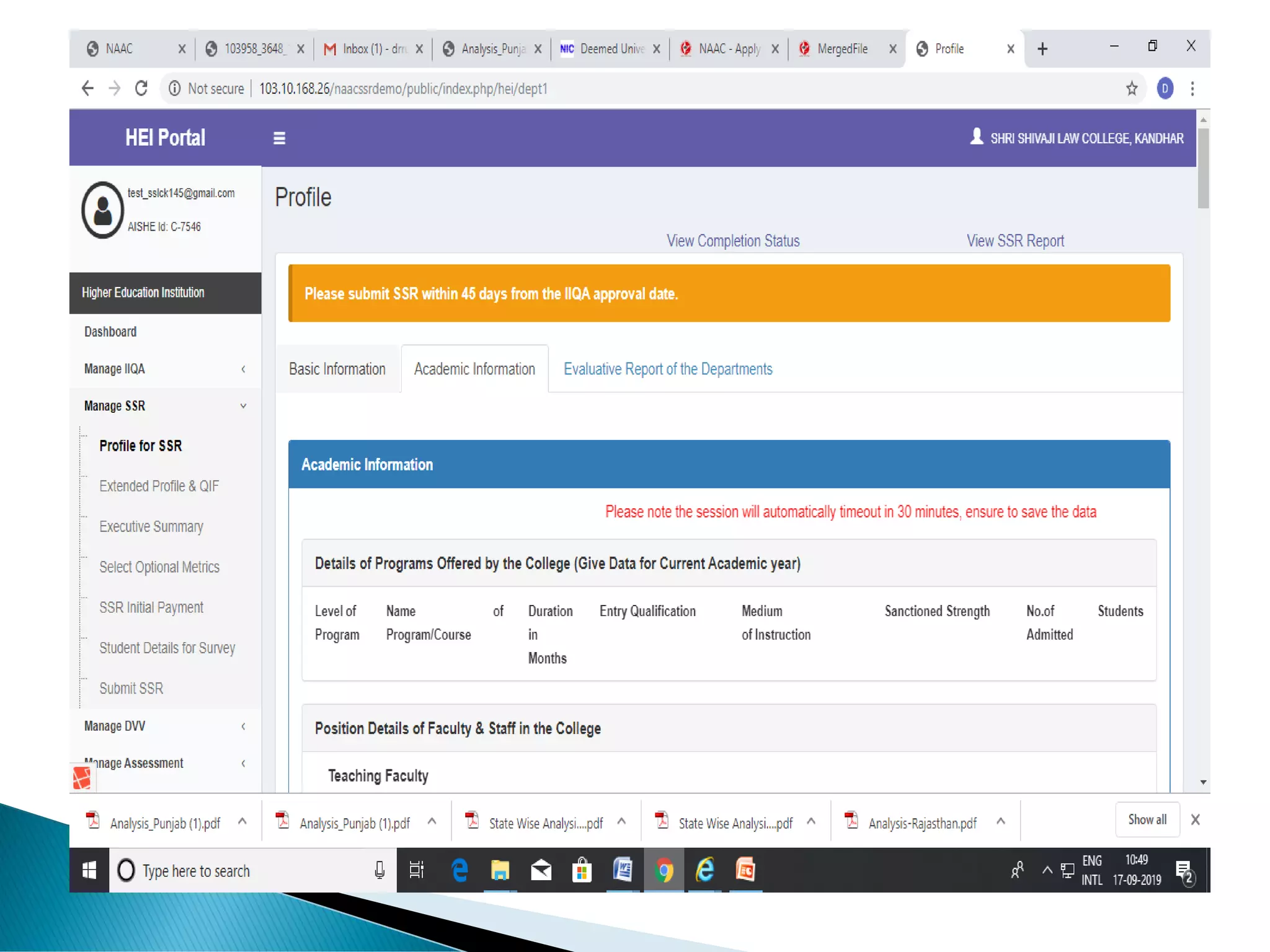Toggle the hamburger sidebar menu icon

[279, 138]
